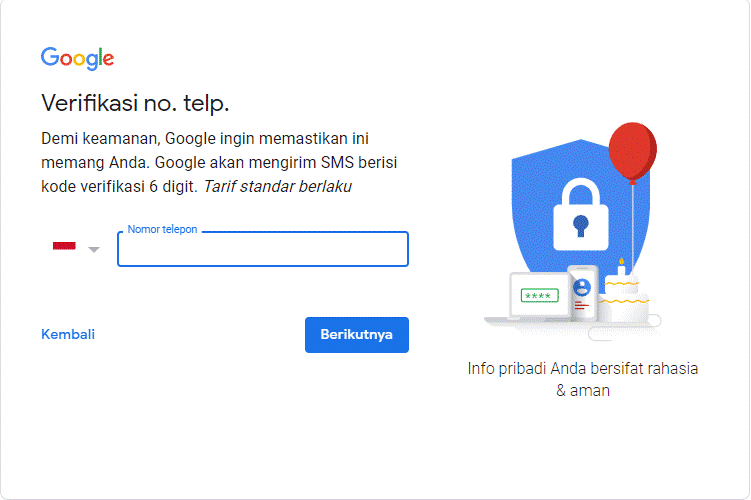
Task: Click the 'Demi keamanan' opening words
Action: pos(99,138)
